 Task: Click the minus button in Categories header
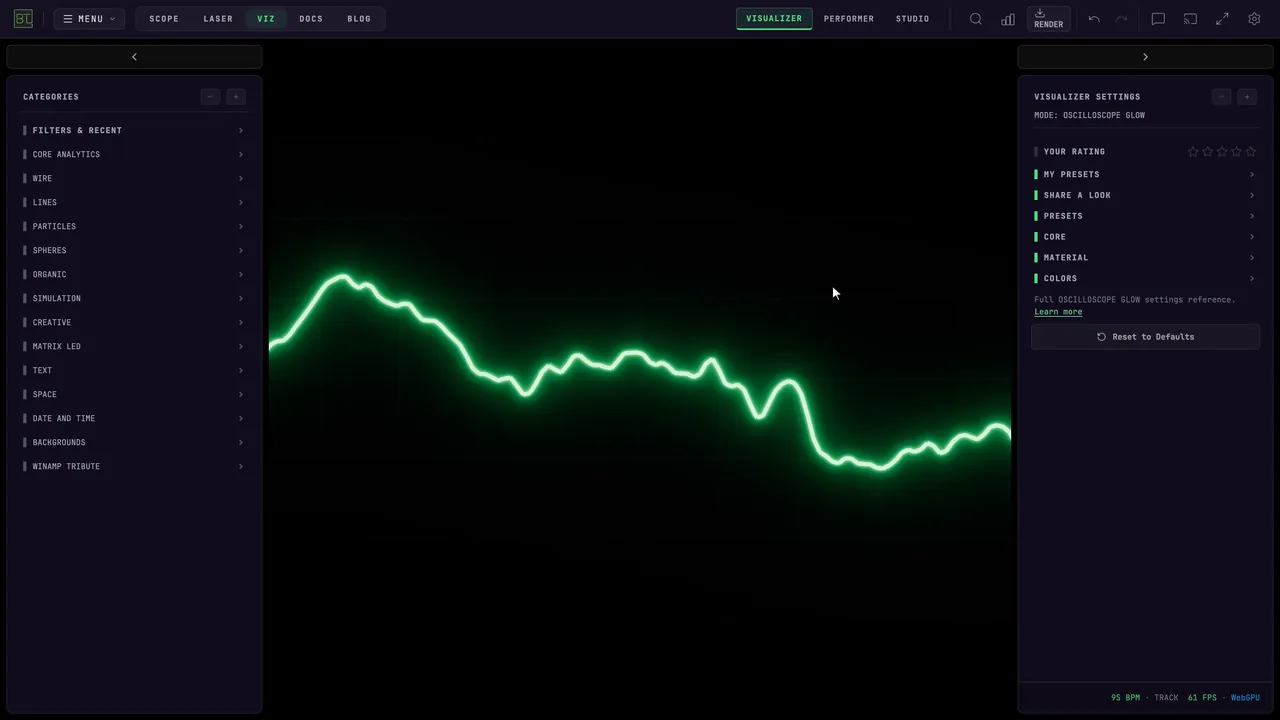click(210, 97)
